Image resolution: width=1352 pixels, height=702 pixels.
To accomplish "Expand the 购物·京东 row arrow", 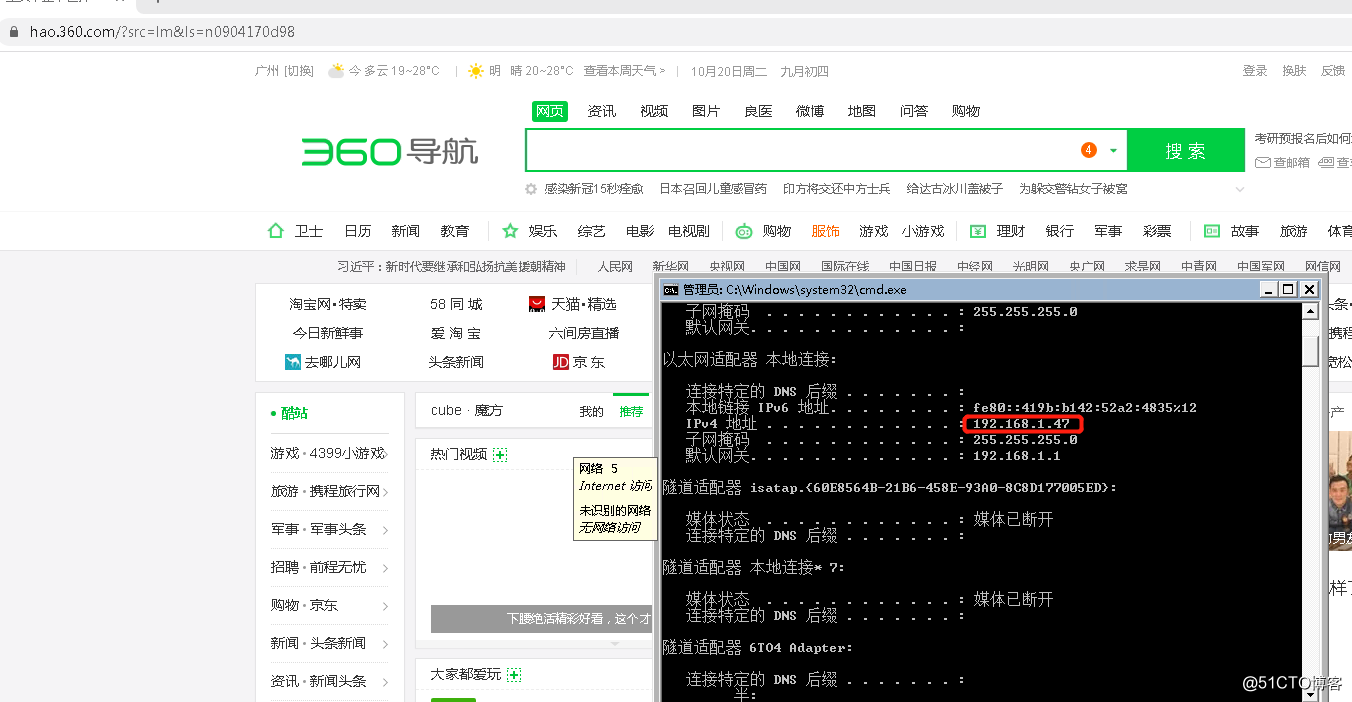I will [385, 606].
